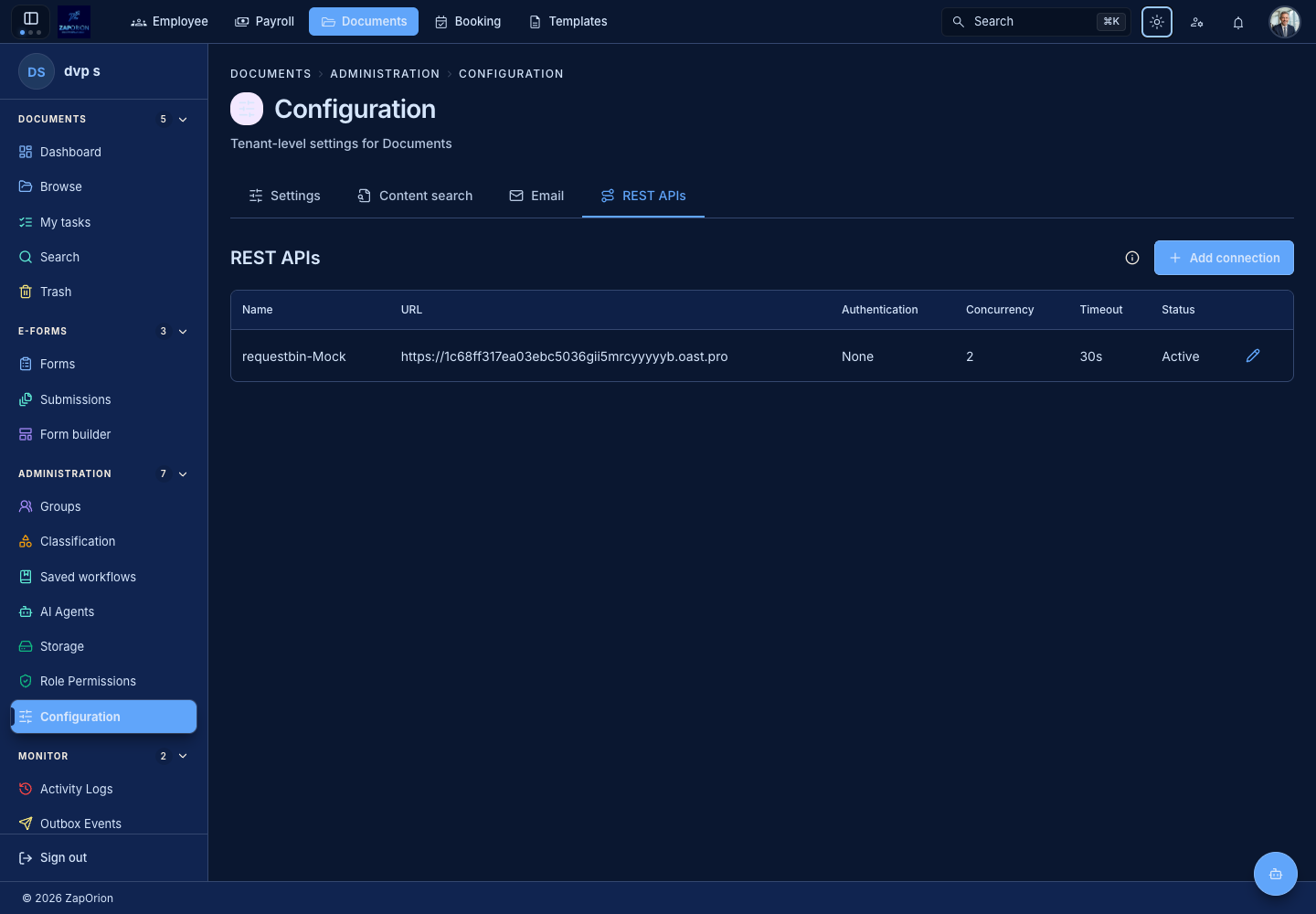Switch to the Email tab

click(536, 197)
